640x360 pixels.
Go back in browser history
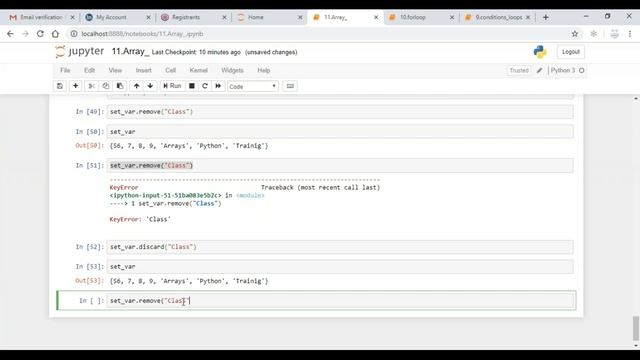click(10, 34)
